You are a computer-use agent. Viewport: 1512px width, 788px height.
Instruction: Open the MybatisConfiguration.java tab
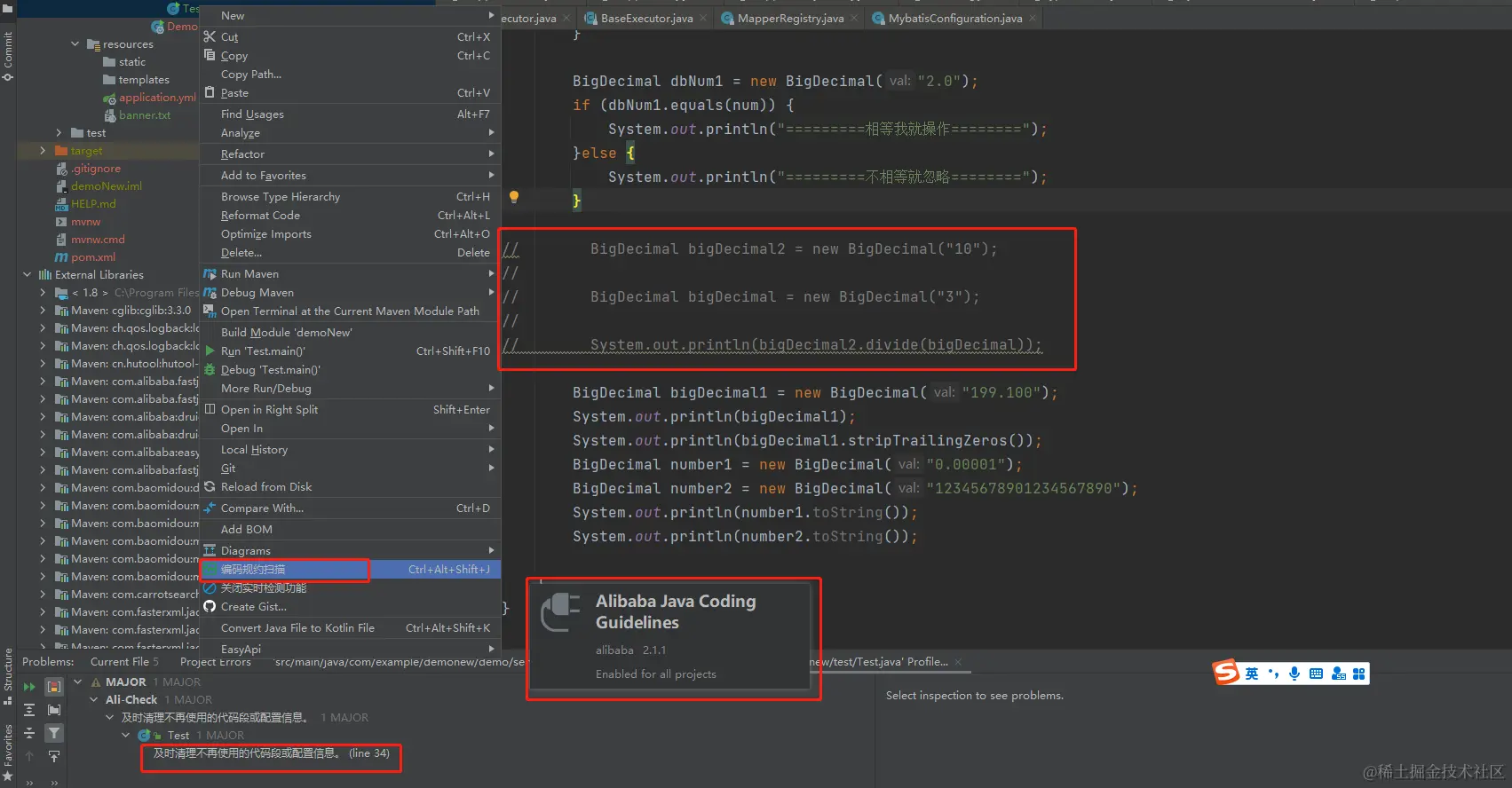[x=955, y=18]
